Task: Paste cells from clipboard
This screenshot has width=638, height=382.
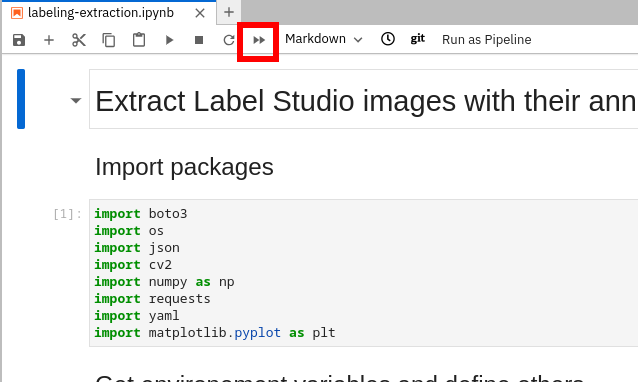Action: [139, 40]
